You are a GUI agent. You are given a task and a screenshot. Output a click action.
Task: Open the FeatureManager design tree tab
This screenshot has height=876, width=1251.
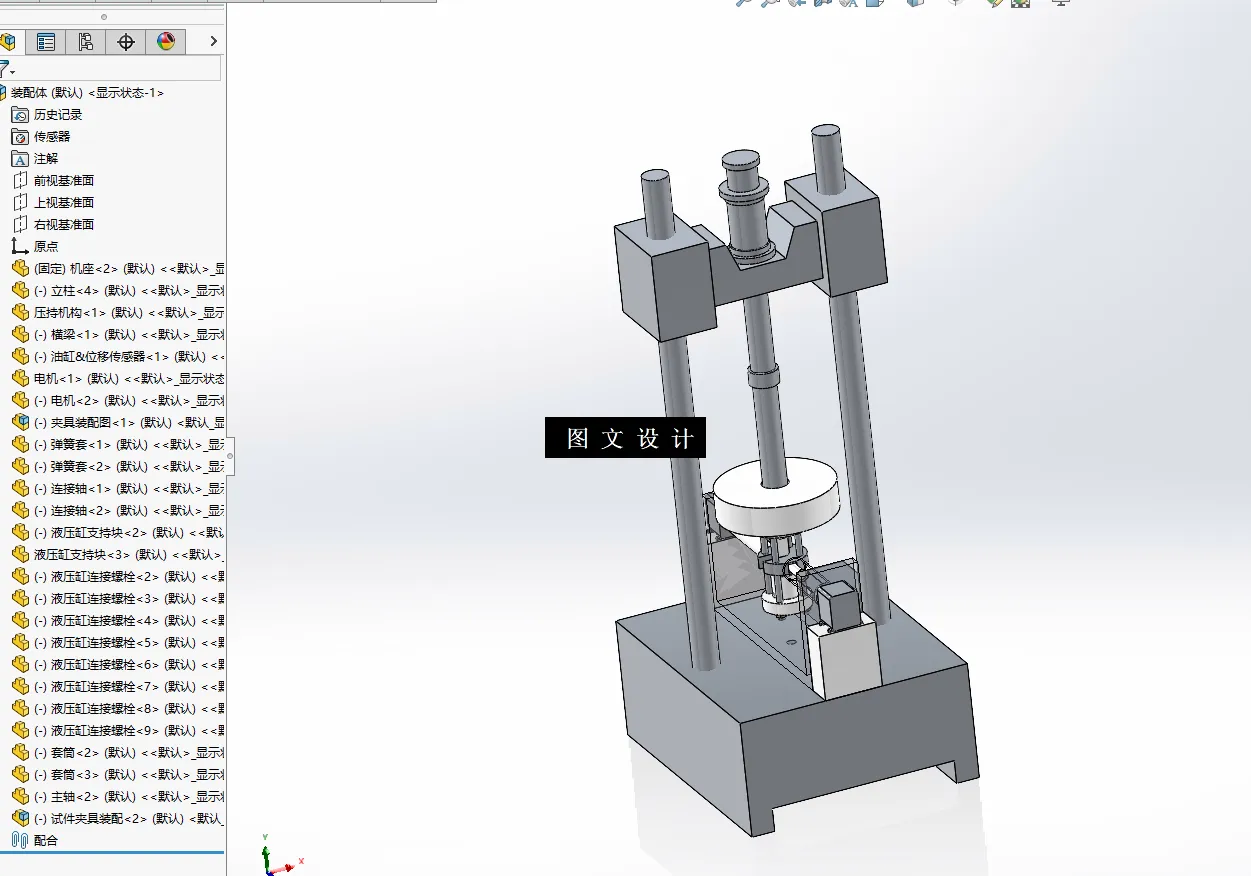(x=9, y=42)
